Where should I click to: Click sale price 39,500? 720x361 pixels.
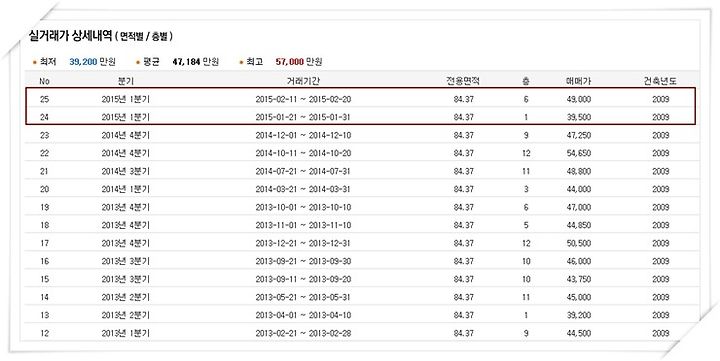point(579,117)
